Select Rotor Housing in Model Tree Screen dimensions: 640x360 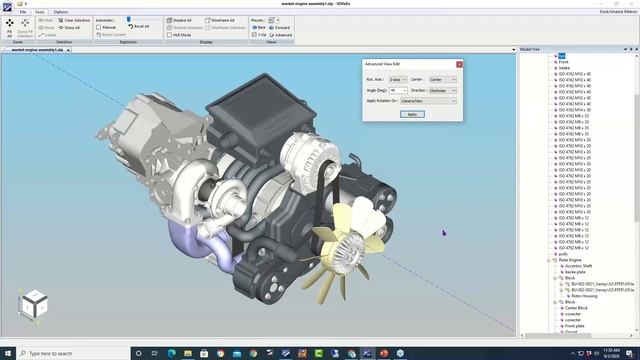tap(584, 296)
